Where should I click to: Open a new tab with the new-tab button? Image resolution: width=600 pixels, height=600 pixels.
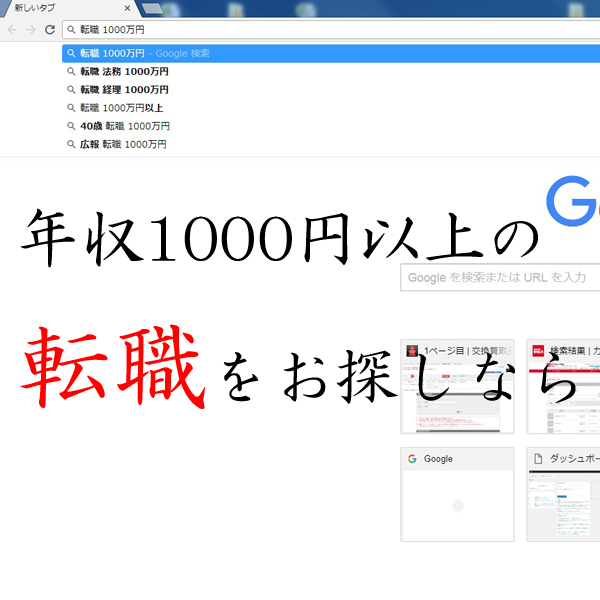point(153,9)
